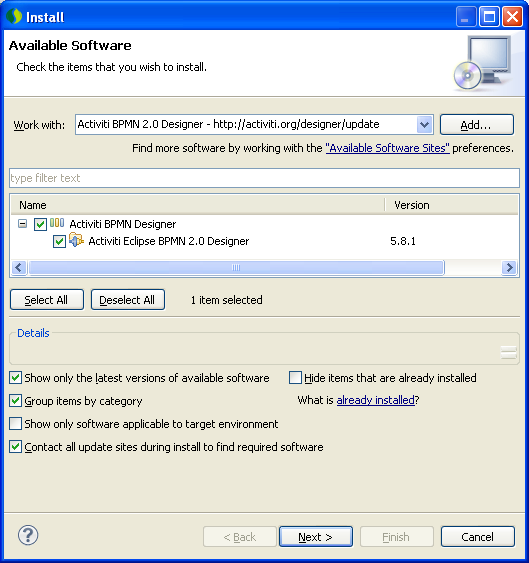
Task: Click the Add... button
Action: [x=477, y=125]
